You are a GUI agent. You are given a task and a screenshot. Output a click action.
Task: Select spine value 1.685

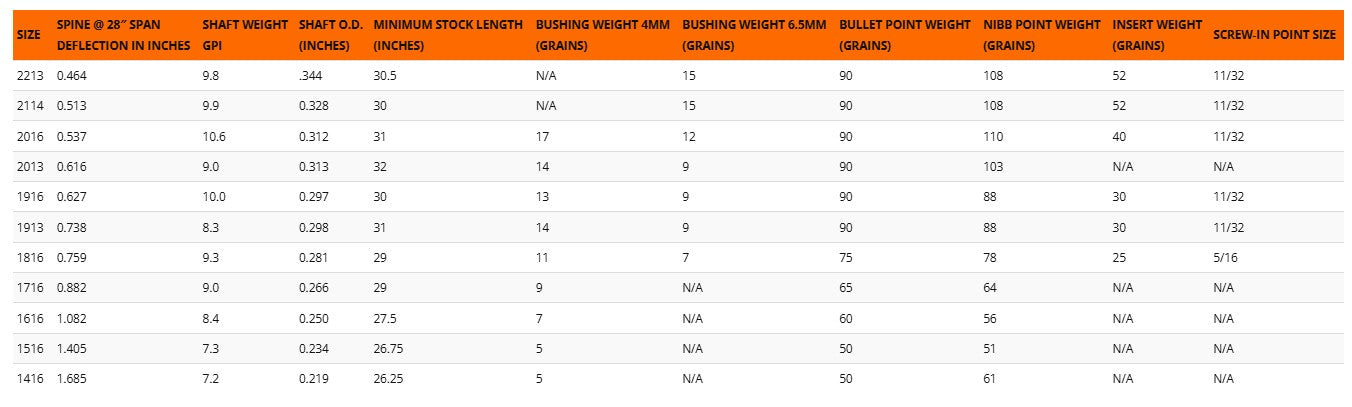pos(73,378)
